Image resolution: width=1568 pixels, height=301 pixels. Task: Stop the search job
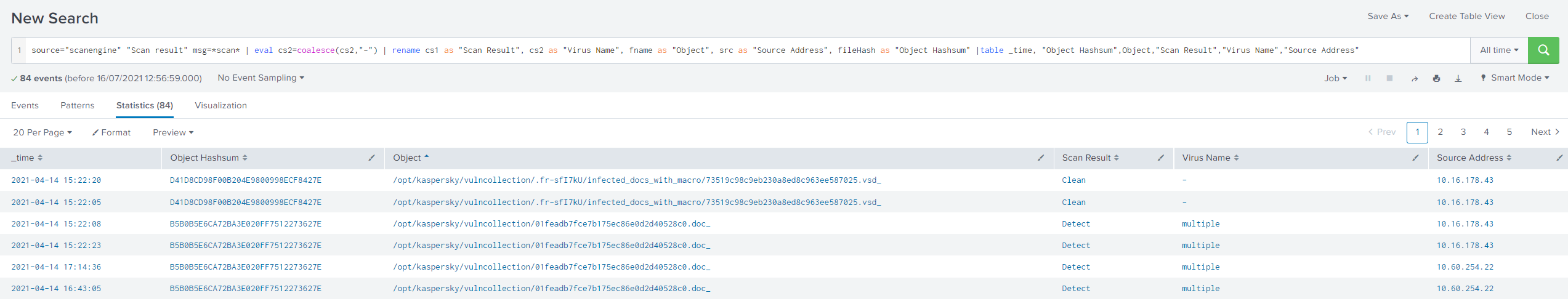tap(1389, 79)
